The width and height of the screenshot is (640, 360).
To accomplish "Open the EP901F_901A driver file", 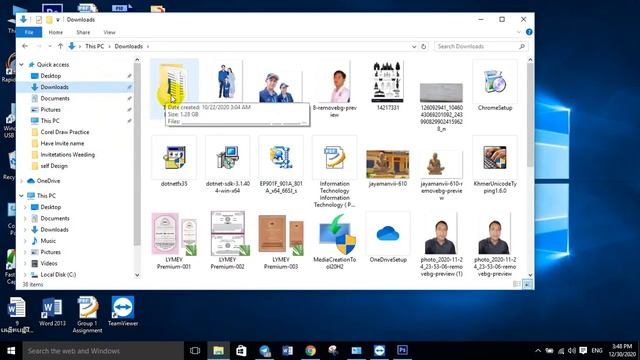I will point(281,165).
